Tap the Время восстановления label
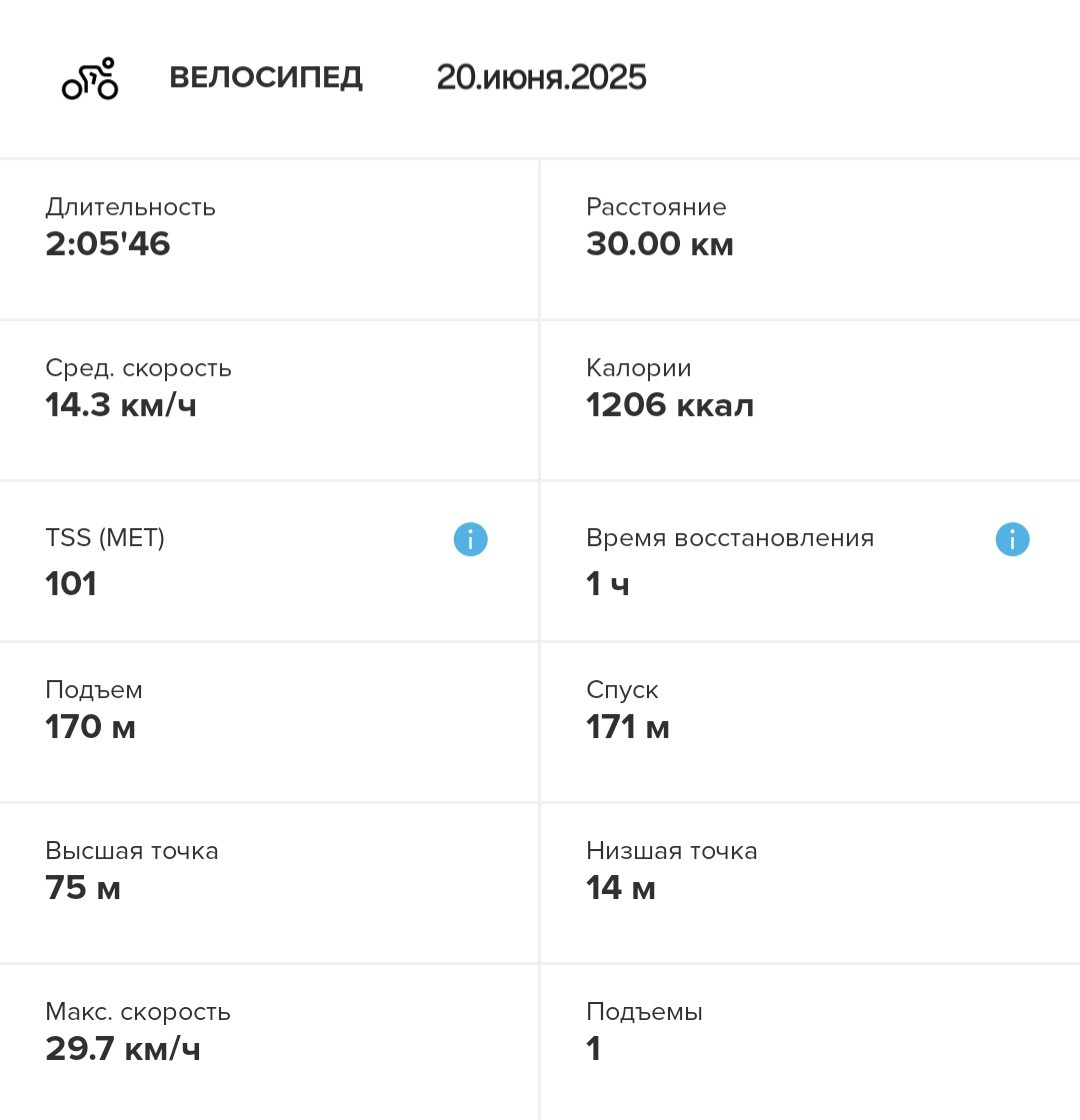This screenshot has height=1120, width=1080. click(x=730, y=537)
